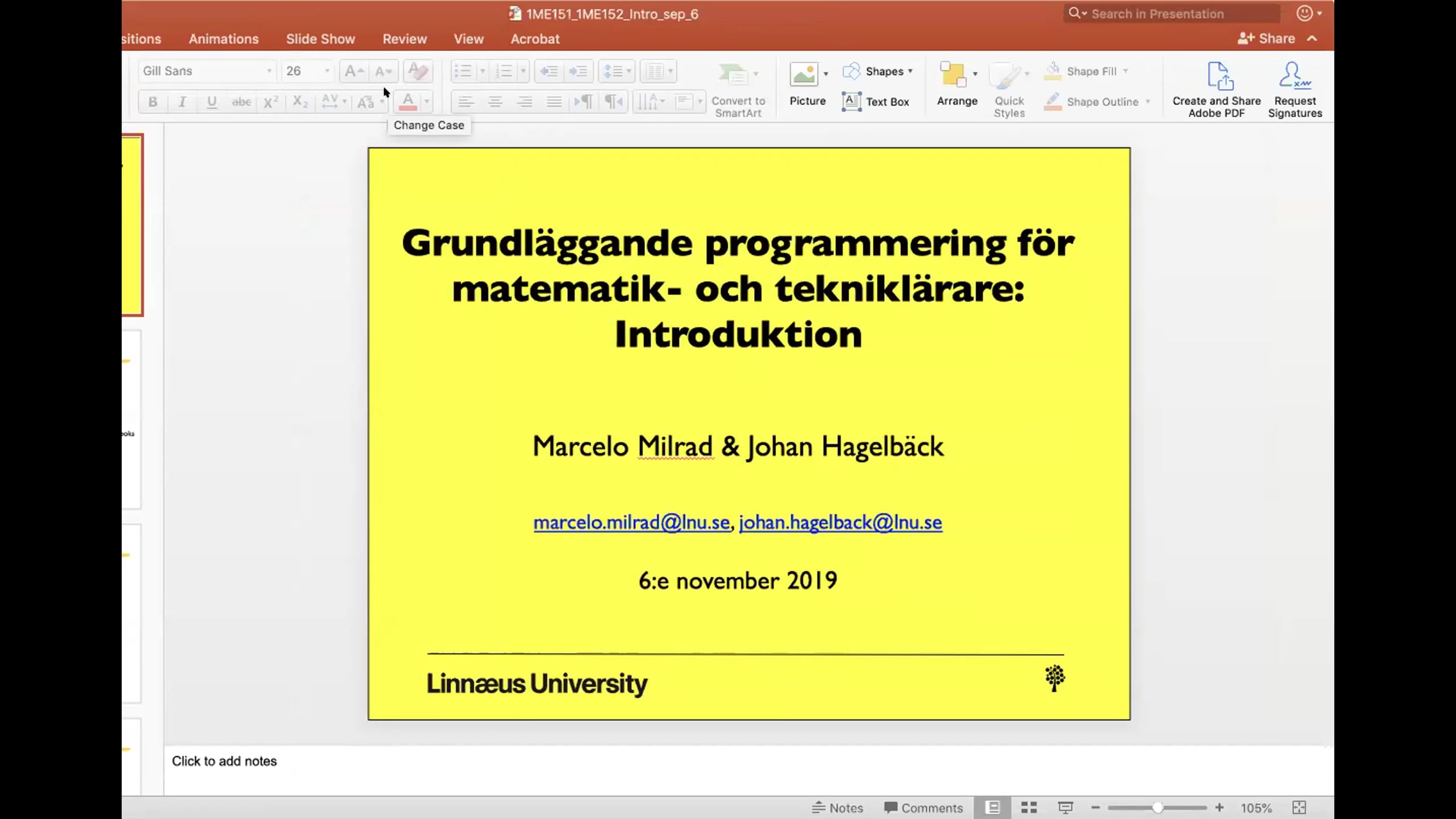Image resolution: width=1456 pixels, height=819 pixels.
Task: Open the Arrange options
Action: [957, 85]
